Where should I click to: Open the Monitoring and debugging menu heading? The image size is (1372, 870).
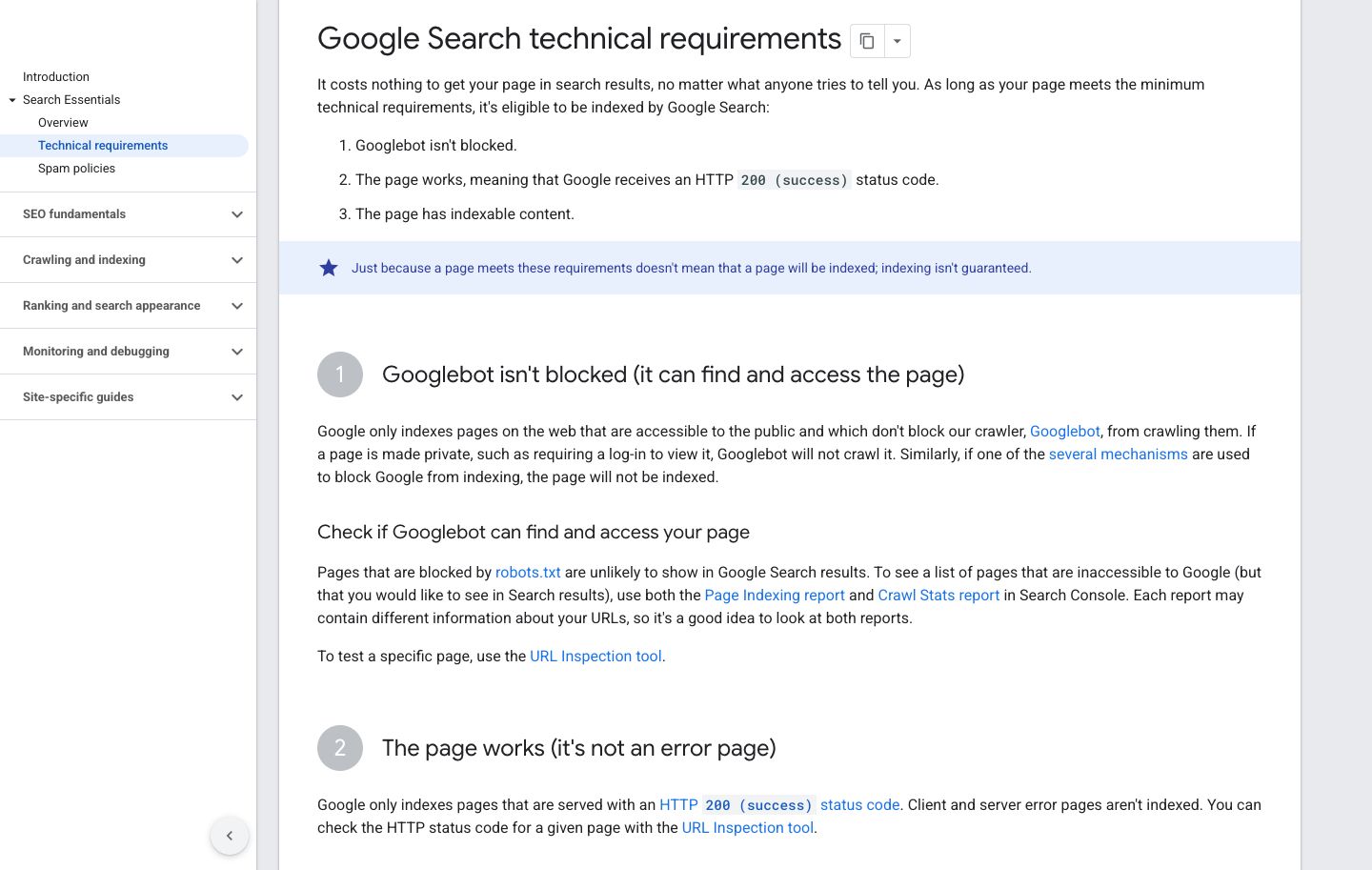point(96,352)
